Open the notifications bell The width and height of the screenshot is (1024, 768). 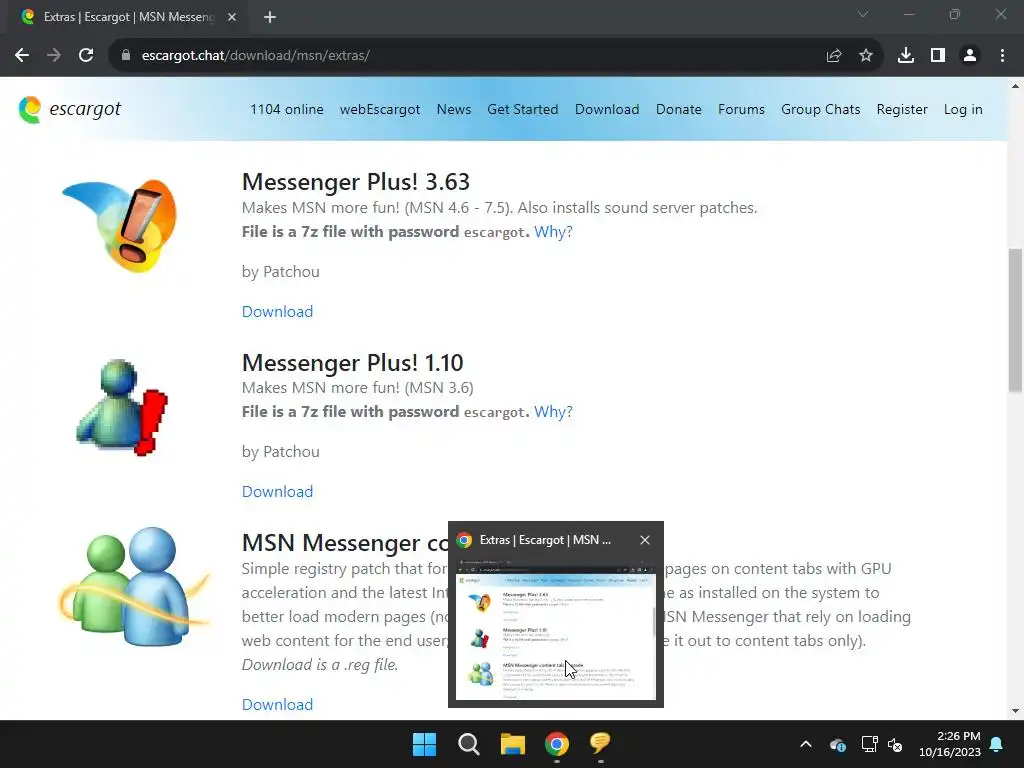pyautogui.click(x=997, y=744)
